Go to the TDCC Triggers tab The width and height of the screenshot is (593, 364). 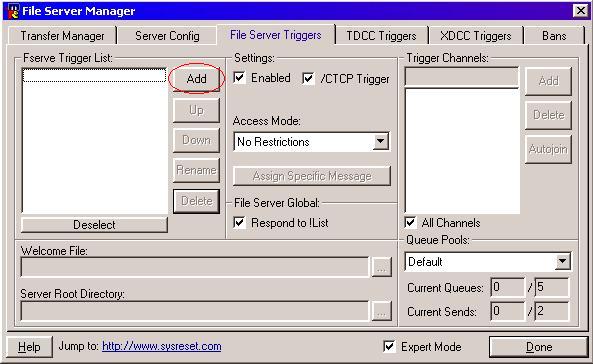[x=382, y=36]
